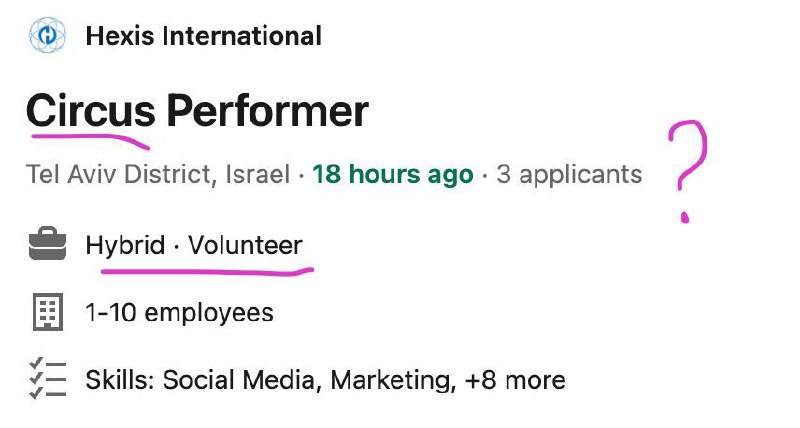Screen dimensions: 800x428
Task: Click the pink hand-drawn question mark
Action: pyautogui.click(x=688, y=171)
